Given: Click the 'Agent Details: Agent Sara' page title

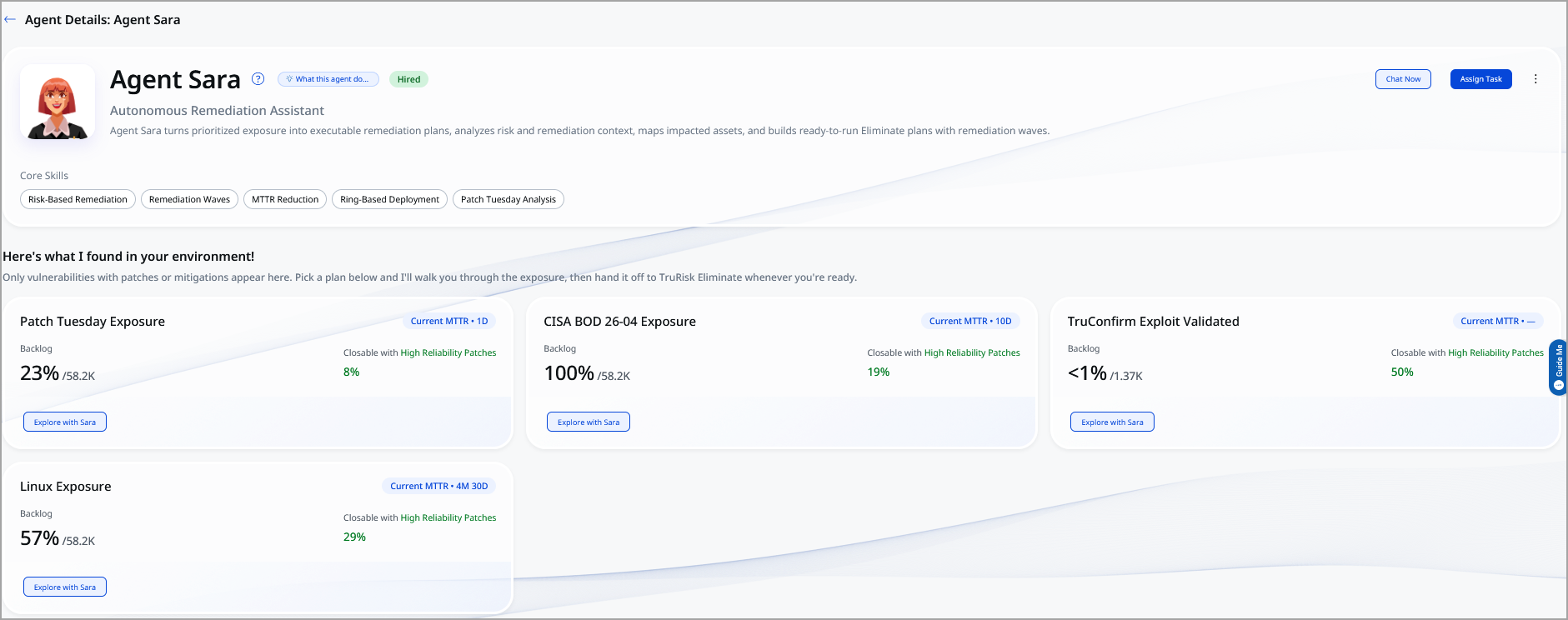Looking at the screenshot, I should click(x=103, y=19).
